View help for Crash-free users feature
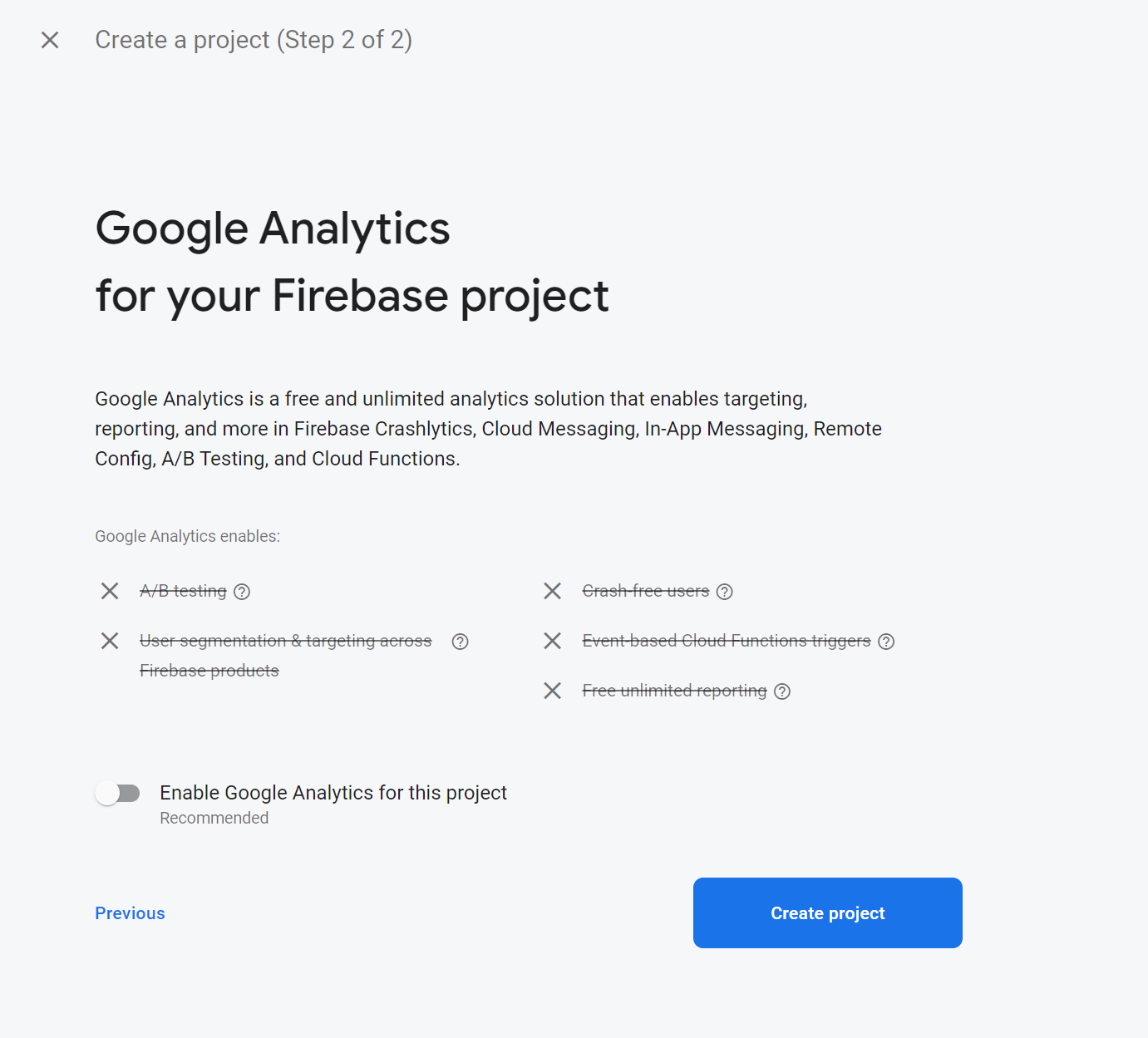1148x1038 pixels. [725, 591]
